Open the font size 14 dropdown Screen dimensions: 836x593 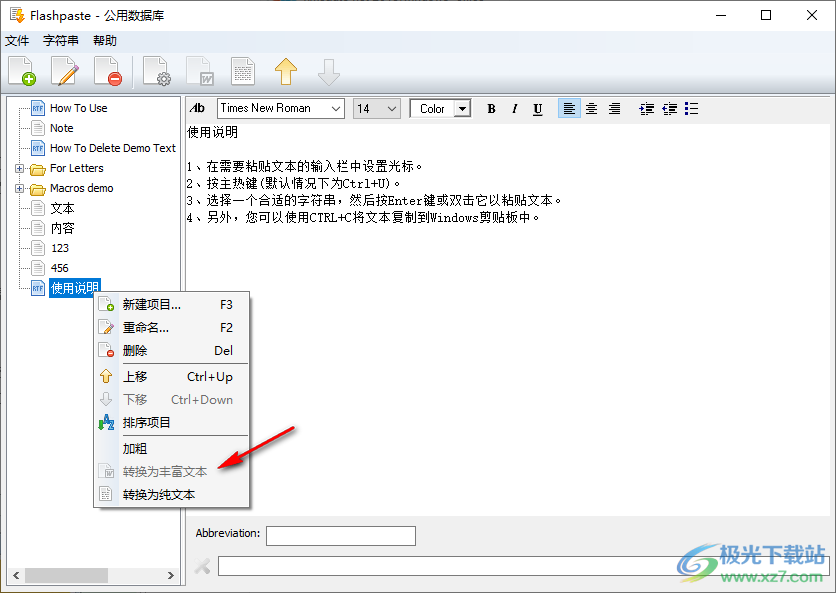pyautogui.click(x=392, y=108)
